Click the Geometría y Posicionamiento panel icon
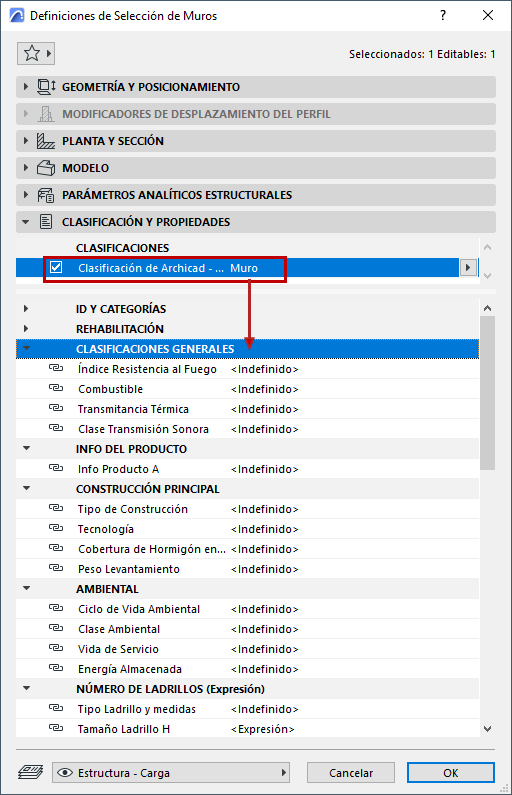 click(46, 87)
